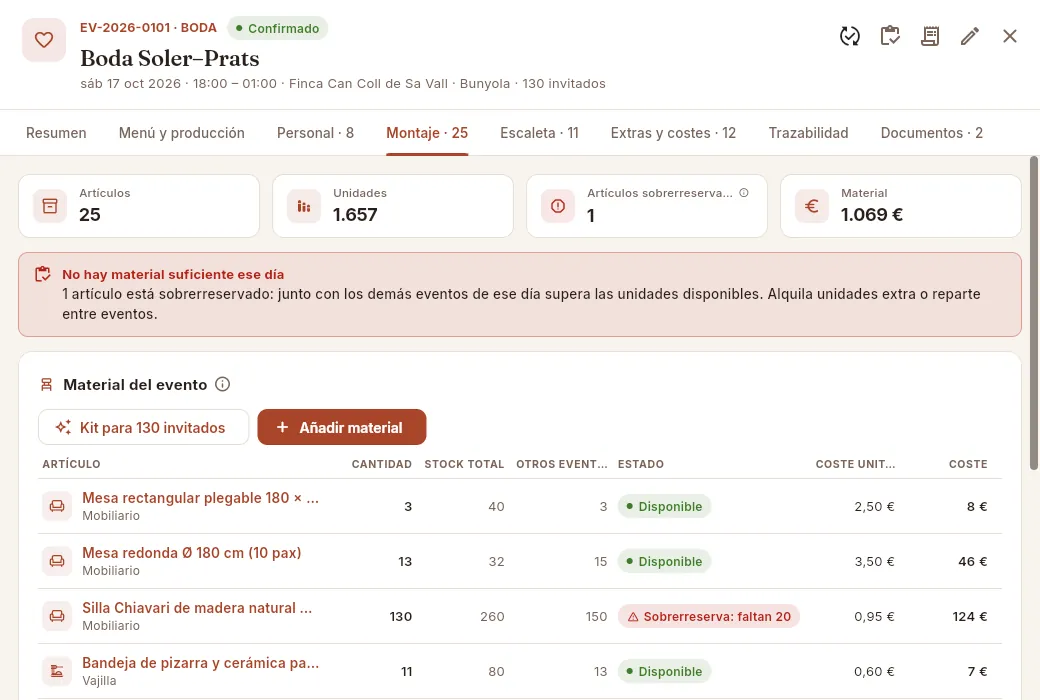The width and height of the screenshot is (1040, 700).
Task: Click the heart event-type icon
Action: 44,40
